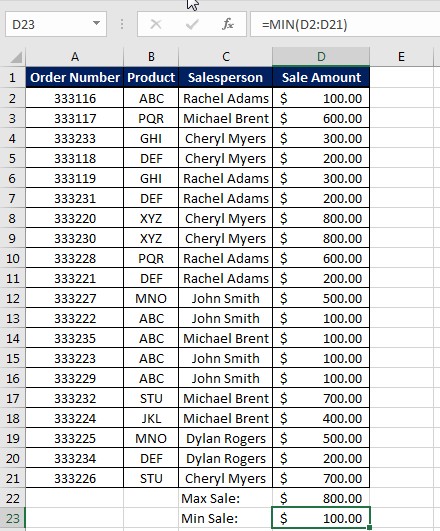Viewport: 440px width, 531px height.
Task: Click the Select All corner triangle
Action: 16,57
